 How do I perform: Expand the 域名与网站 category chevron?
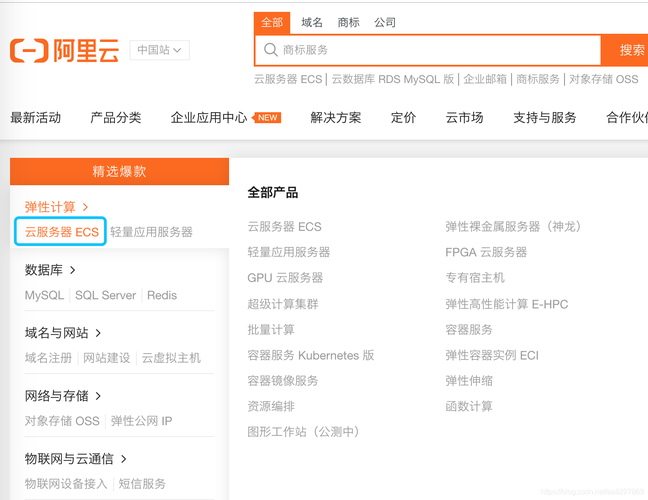[98, 333]
